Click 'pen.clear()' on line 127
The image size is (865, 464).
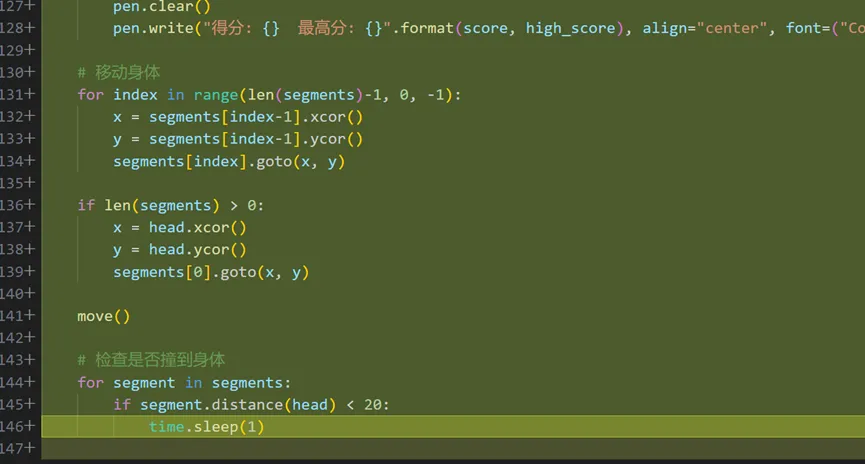(162, 7)
